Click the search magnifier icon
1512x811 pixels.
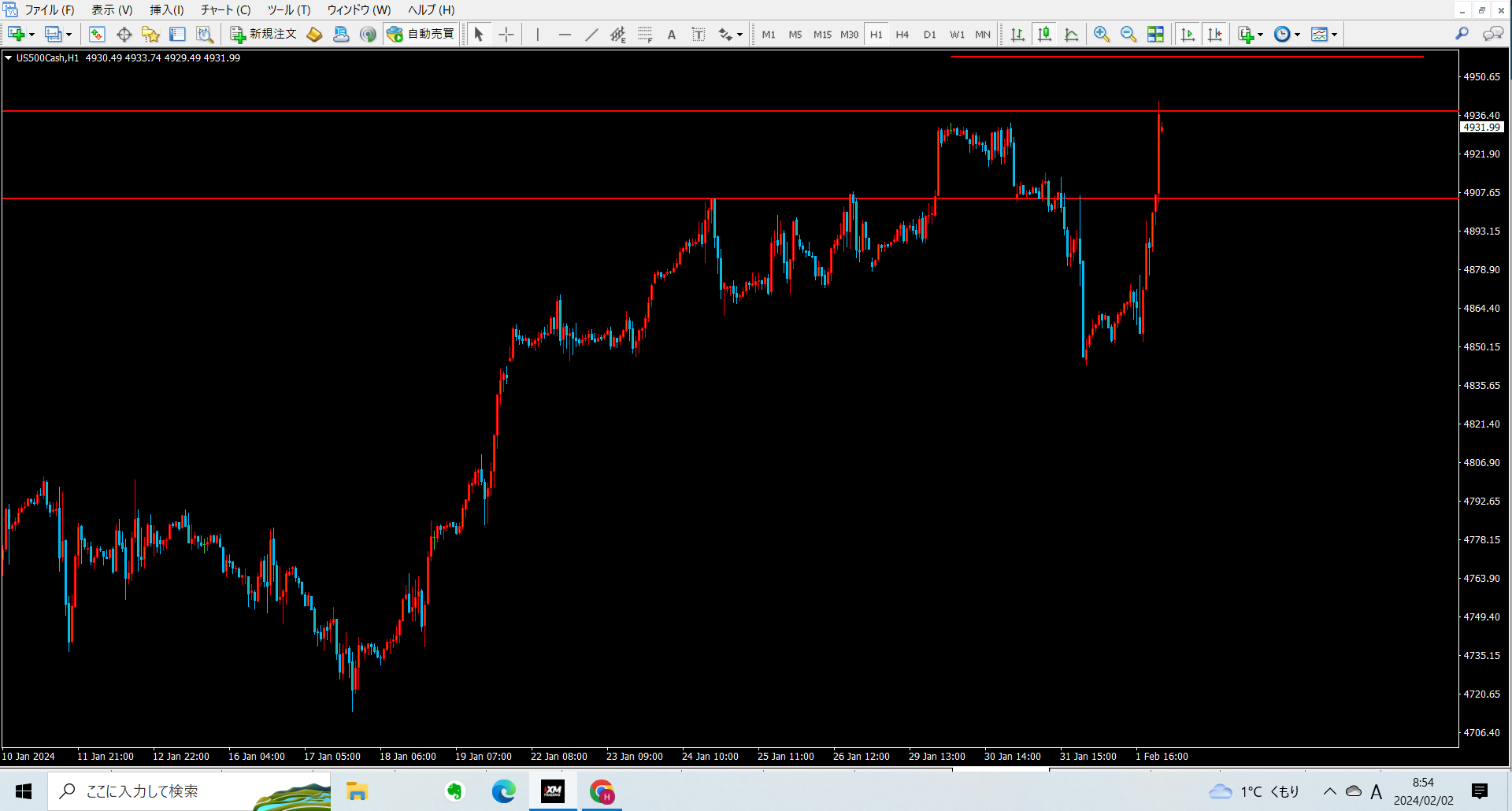(1462, 34)
